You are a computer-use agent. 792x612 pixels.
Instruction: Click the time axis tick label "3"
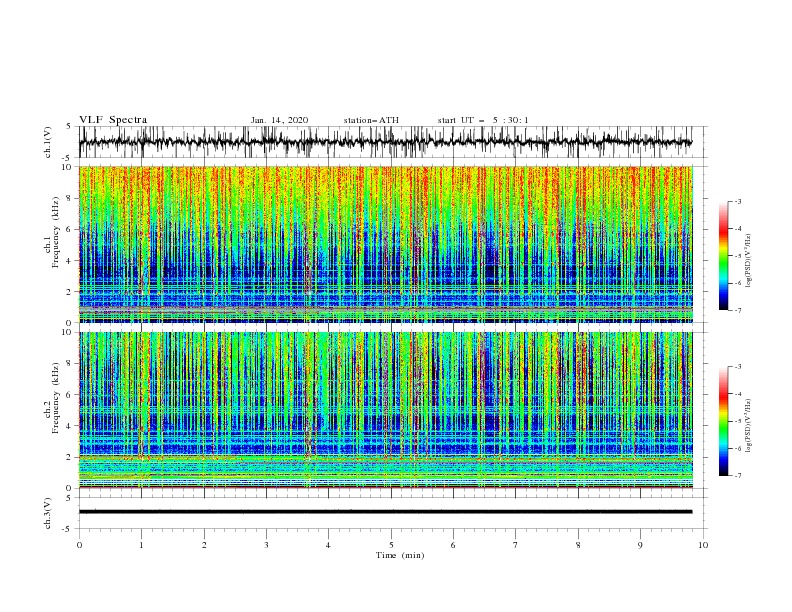click(x=266, y=545)
